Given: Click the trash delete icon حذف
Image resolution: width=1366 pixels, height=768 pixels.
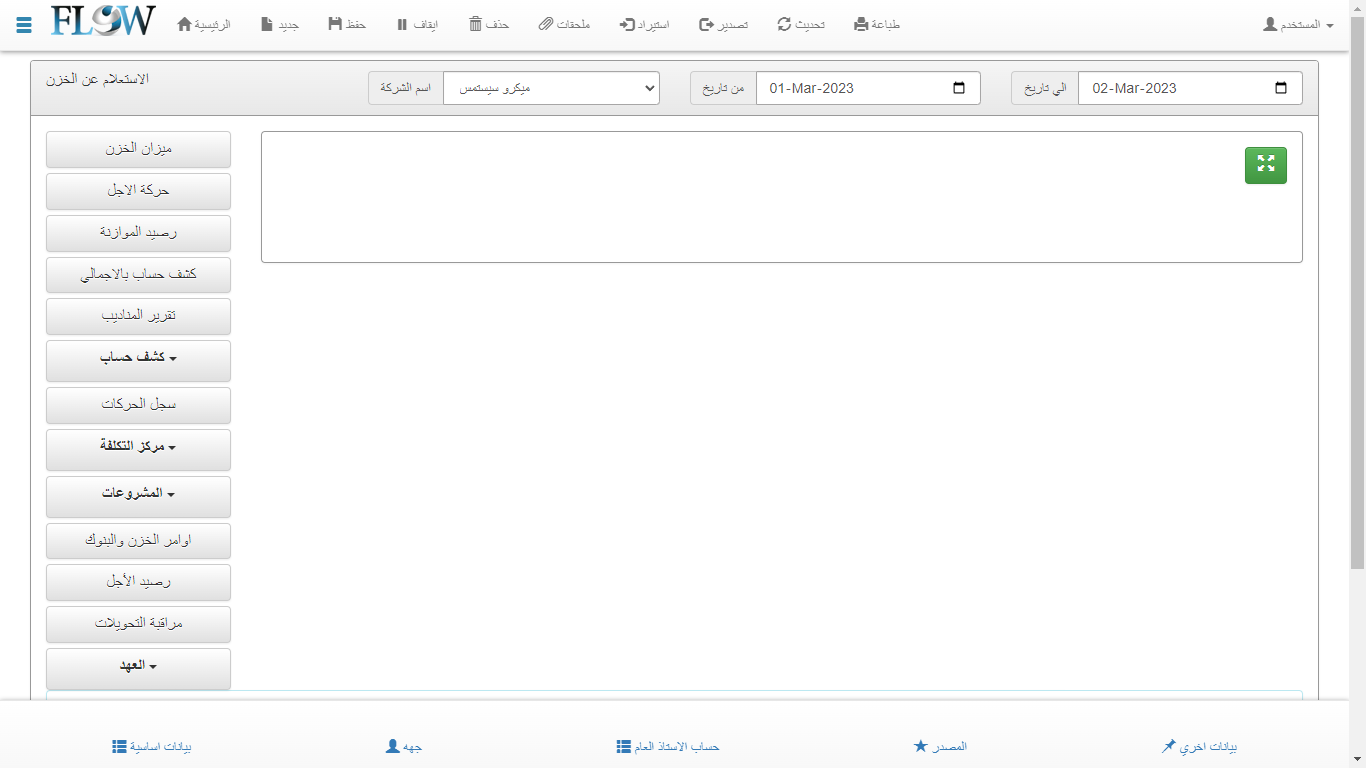Looking at the screenshot, I should (476, 24).
